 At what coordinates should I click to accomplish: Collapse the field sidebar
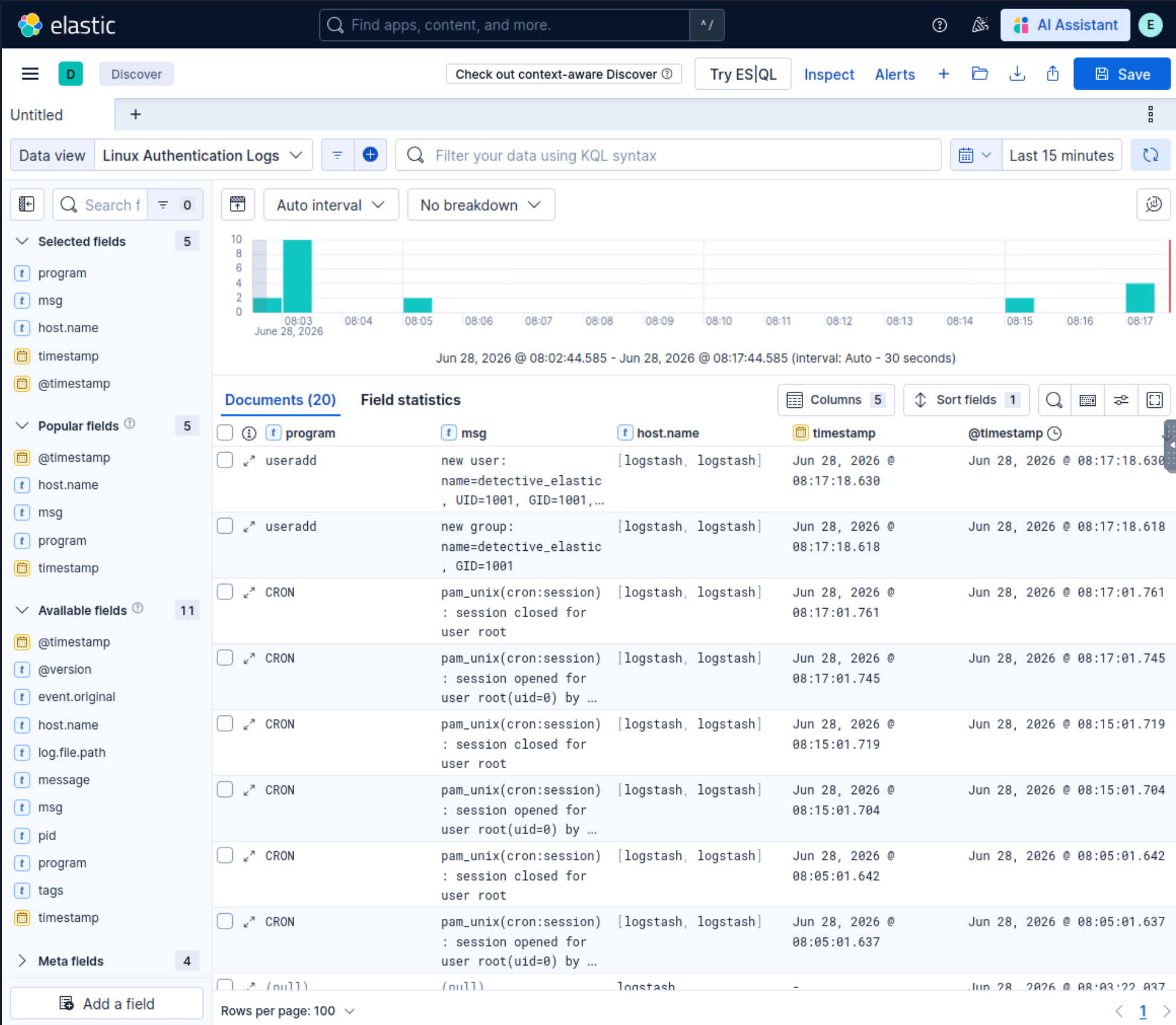pos(27,205)
